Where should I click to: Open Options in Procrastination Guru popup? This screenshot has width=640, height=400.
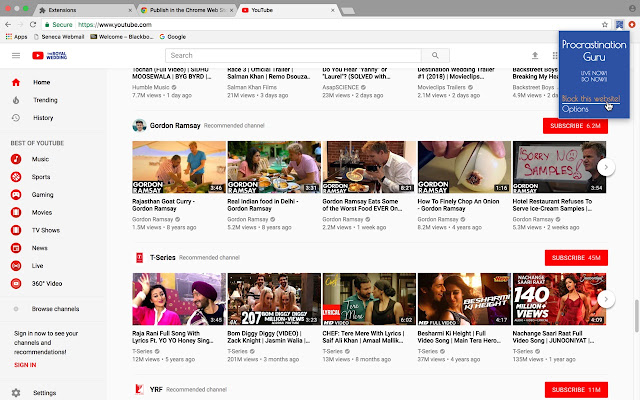click(575, 109)
